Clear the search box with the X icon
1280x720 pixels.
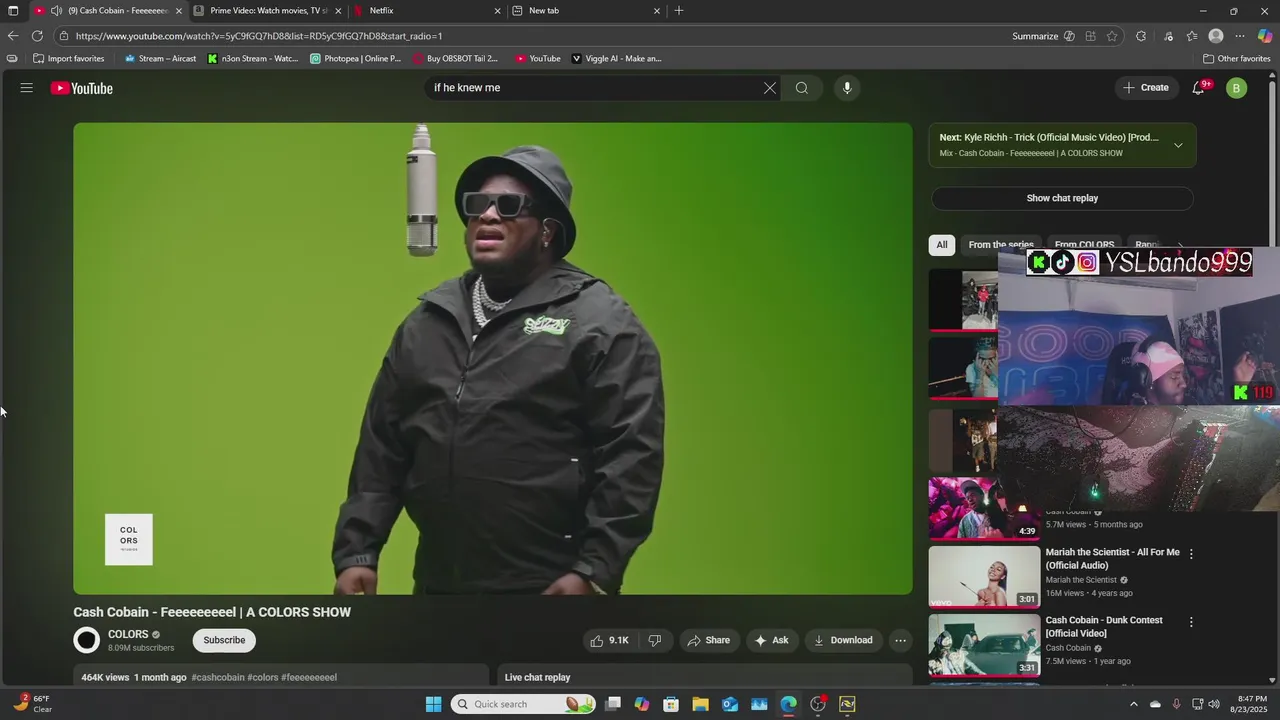coord(770,88)
